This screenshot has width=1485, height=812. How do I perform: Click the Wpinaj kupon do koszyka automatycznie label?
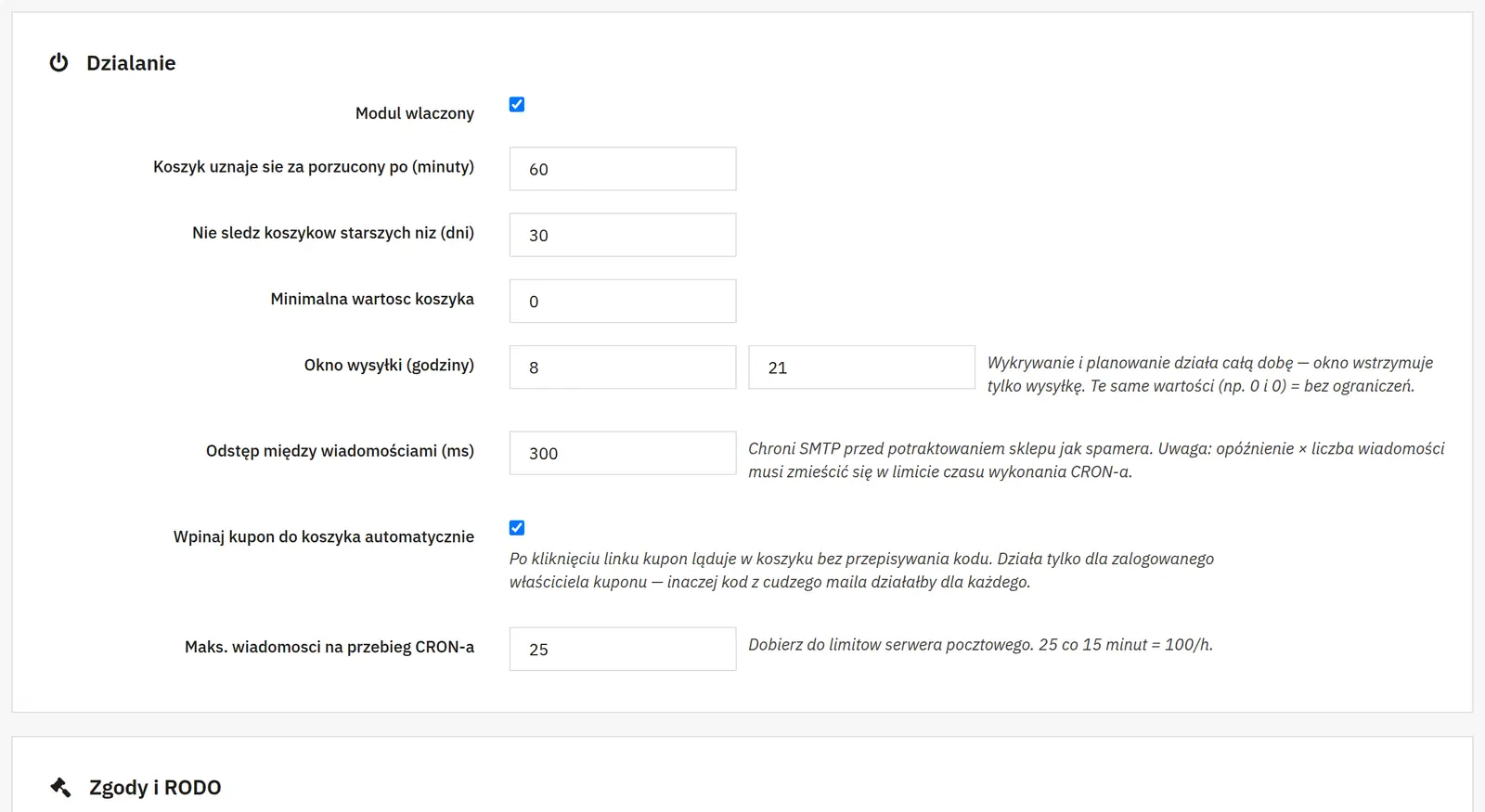(324, 536)
